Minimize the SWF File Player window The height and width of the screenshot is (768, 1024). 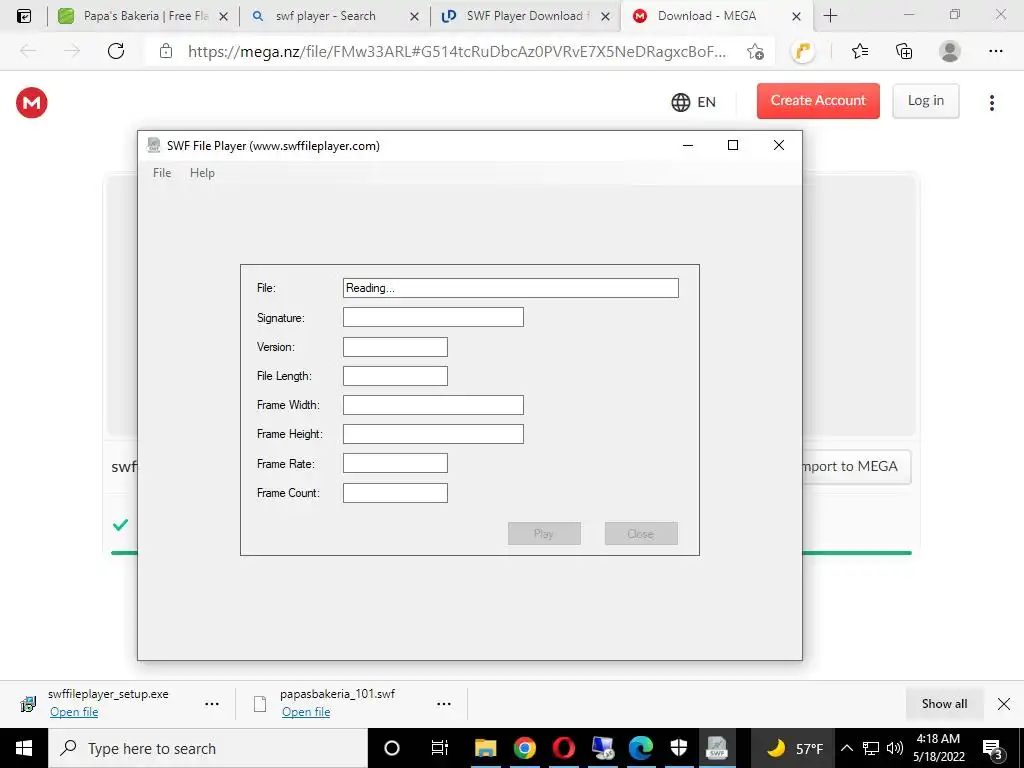pyautogui.click(x=688, y=145)
